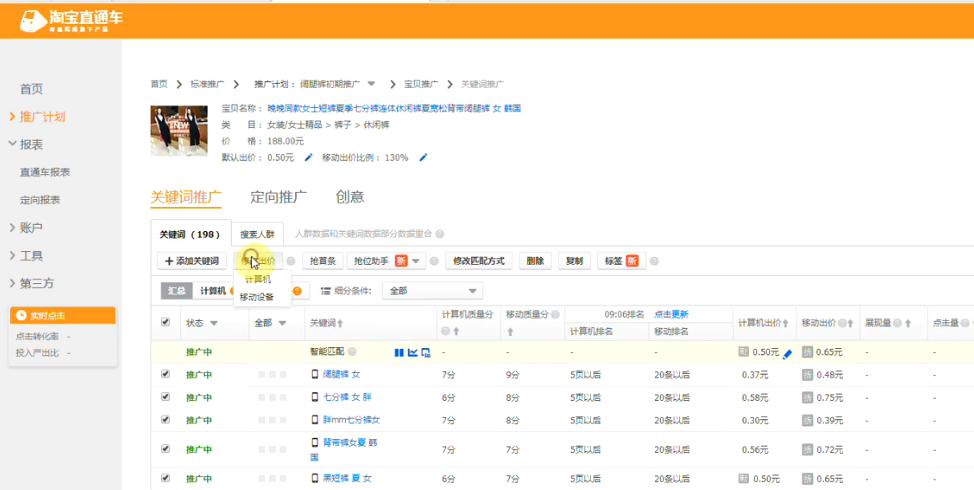Image resolution: width=974 pixels, height=490 pixels.
Task: Open the 推广计划 阔腿裤初期推广 breadcrumb dropdown
Action: (371, 84)
